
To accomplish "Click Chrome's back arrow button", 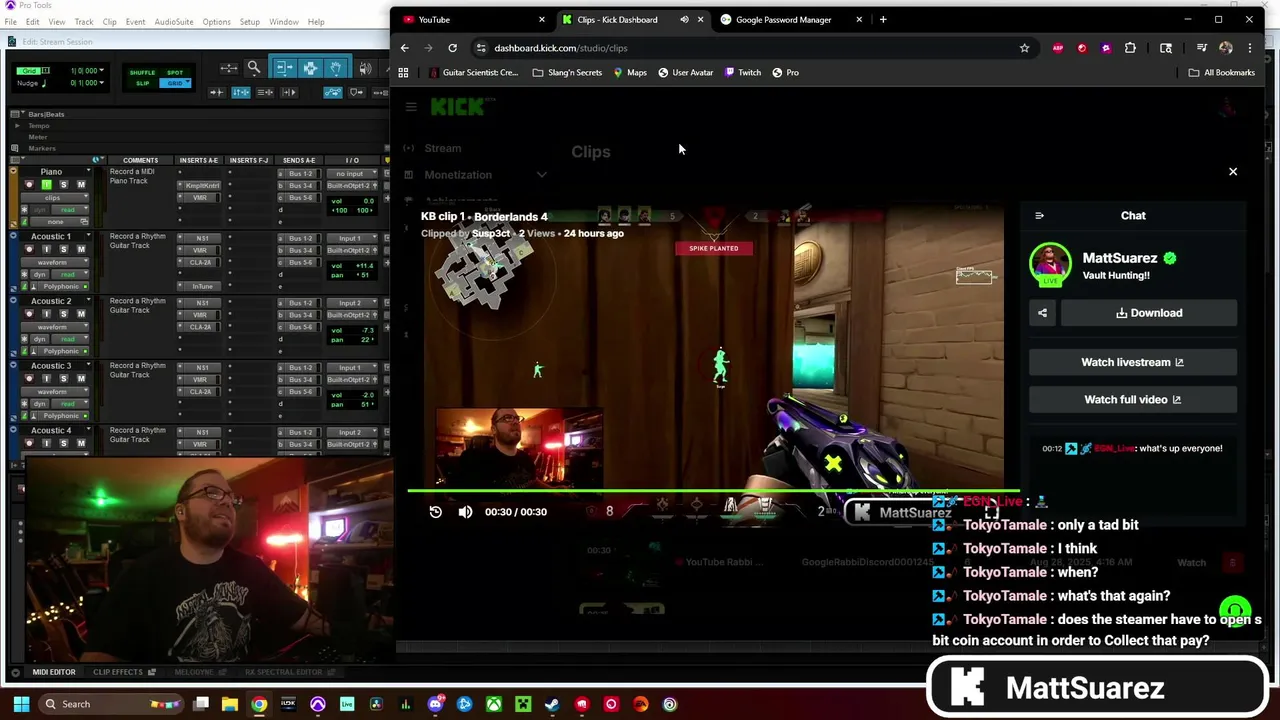I will tap(404, 48).
